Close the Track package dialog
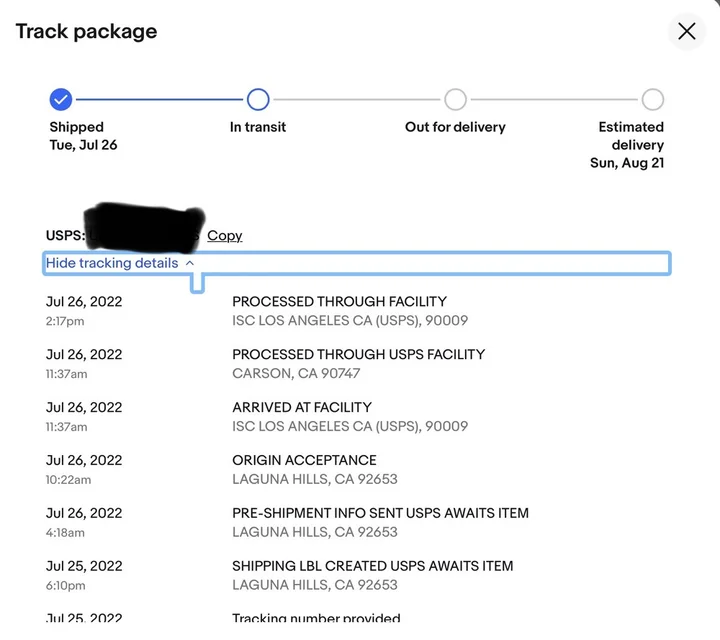The image size is (720, 640). [687, 31]
